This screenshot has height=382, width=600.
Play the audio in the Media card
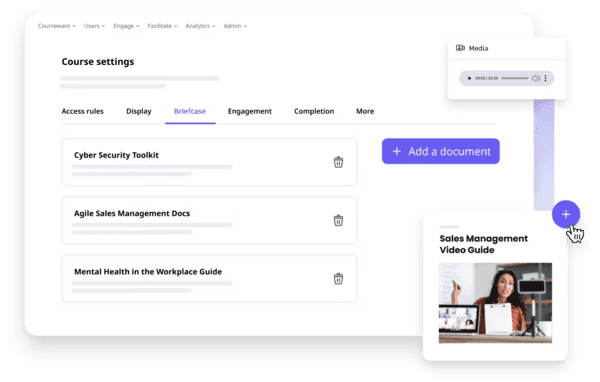(x=469, y=78)
